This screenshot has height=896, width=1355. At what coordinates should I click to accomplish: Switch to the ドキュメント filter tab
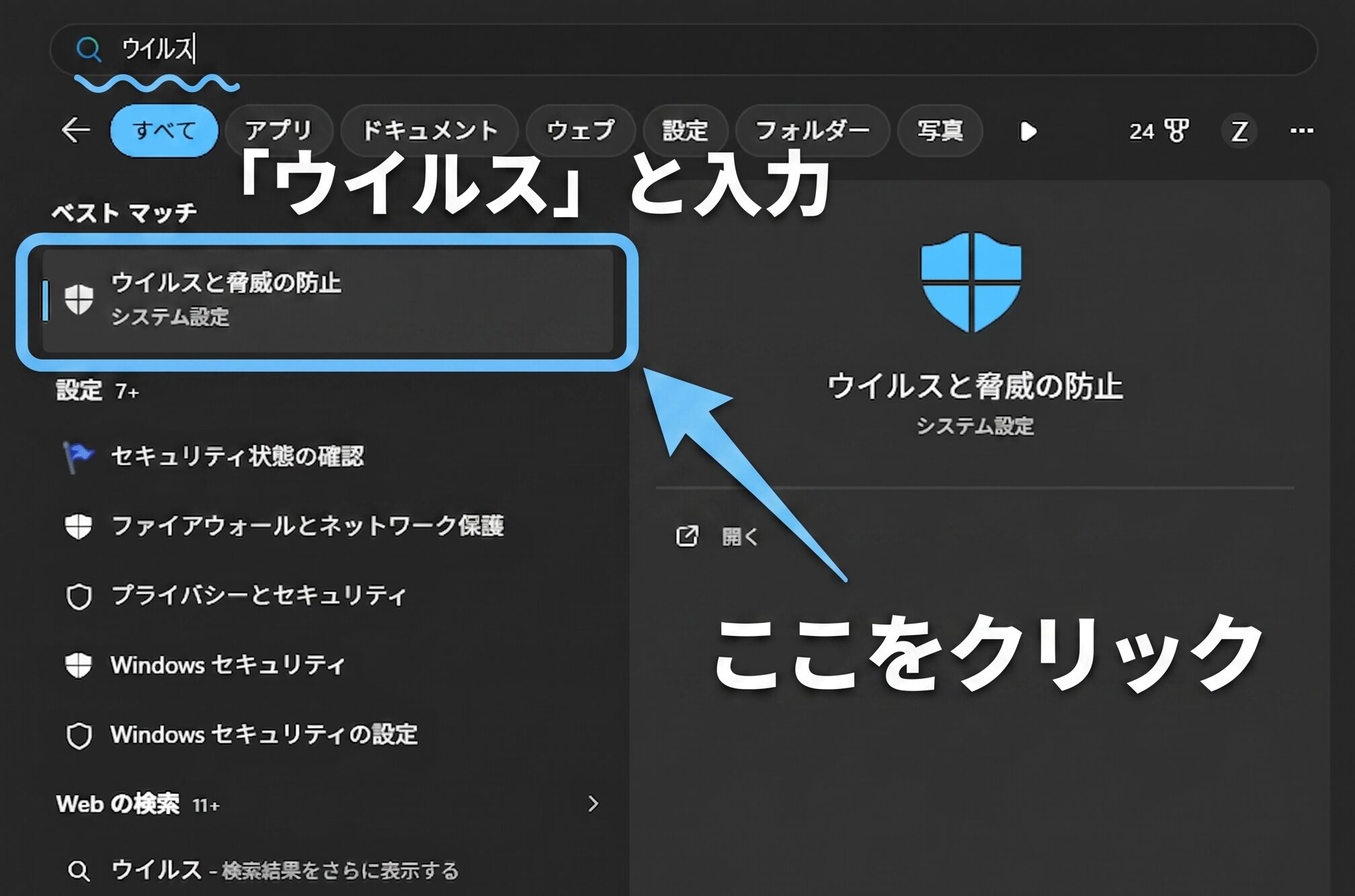(429, 130)
